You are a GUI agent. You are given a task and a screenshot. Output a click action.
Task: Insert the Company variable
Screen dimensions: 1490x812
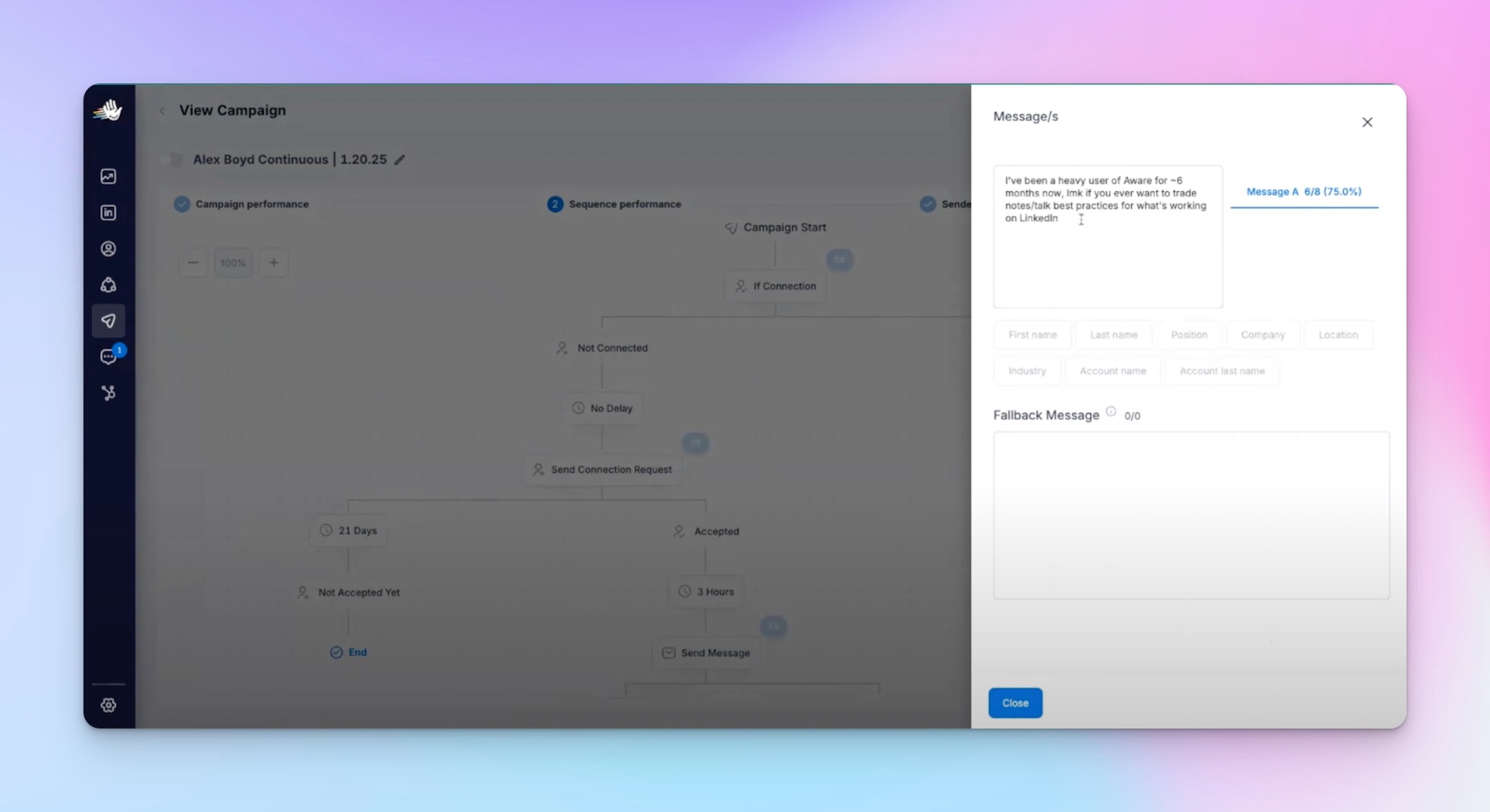coord(1263,335)
